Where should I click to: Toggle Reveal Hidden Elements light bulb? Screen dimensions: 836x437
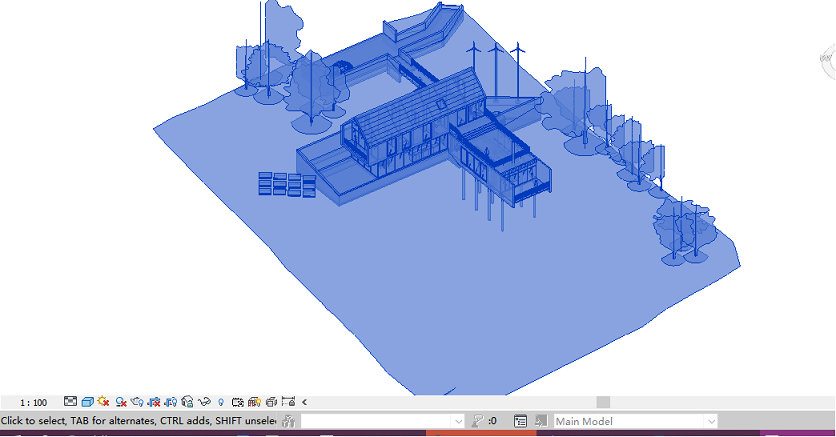(x=221, y=402)
